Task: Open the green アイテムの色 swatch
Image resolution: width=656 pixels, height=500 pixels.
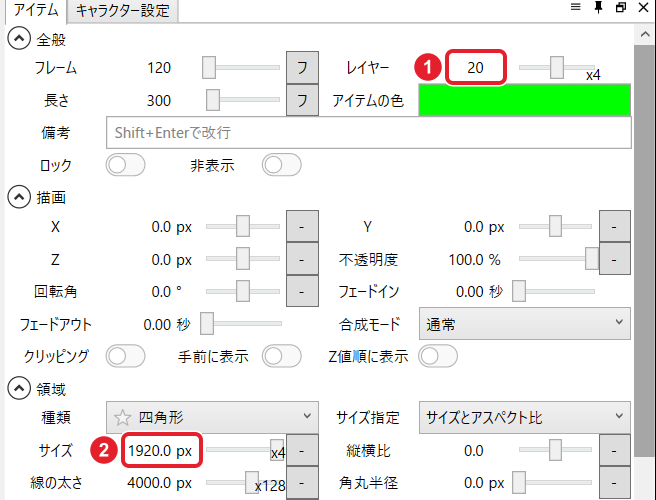Action: point(525,100)
